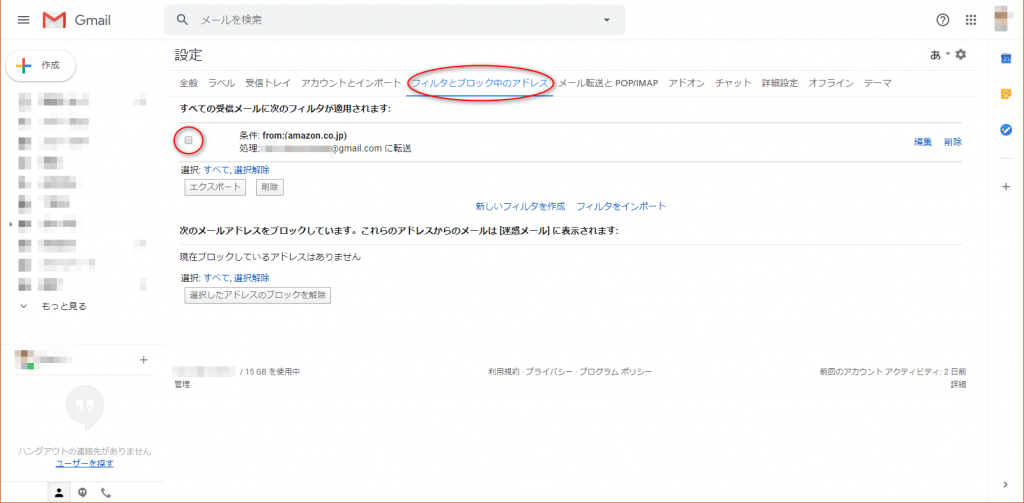Open Google Keep in side panel
1024x503 pixels.
(x=1006, y=94)
